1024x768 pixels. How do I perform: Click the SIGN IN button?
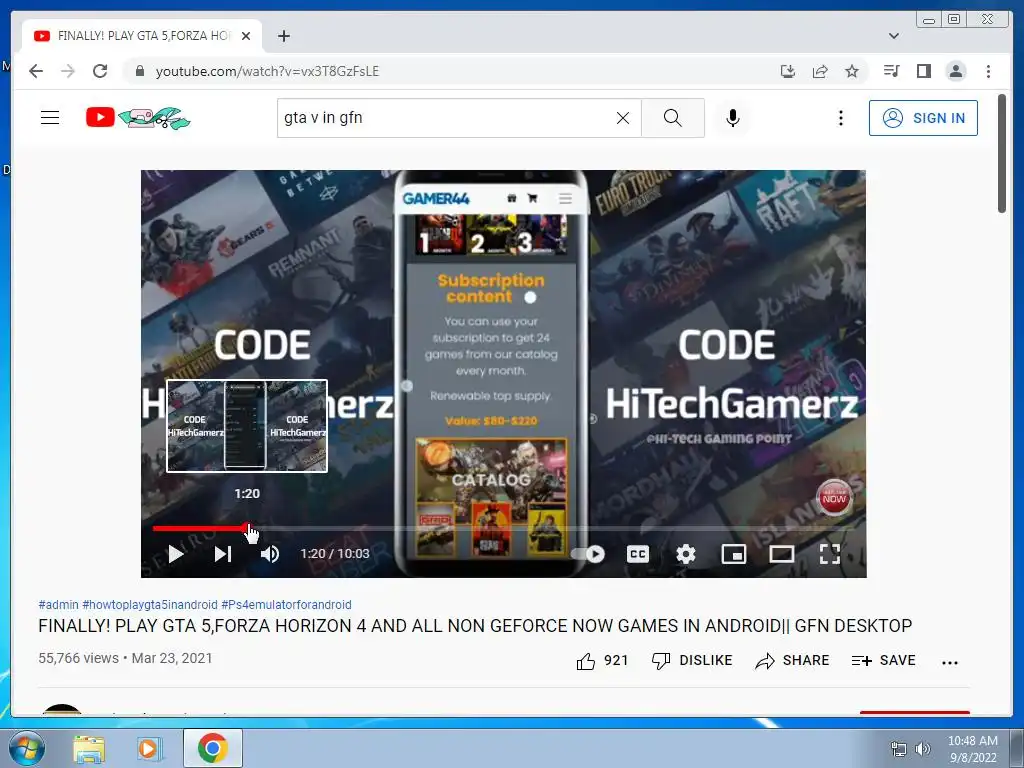[x=923, y=118]
